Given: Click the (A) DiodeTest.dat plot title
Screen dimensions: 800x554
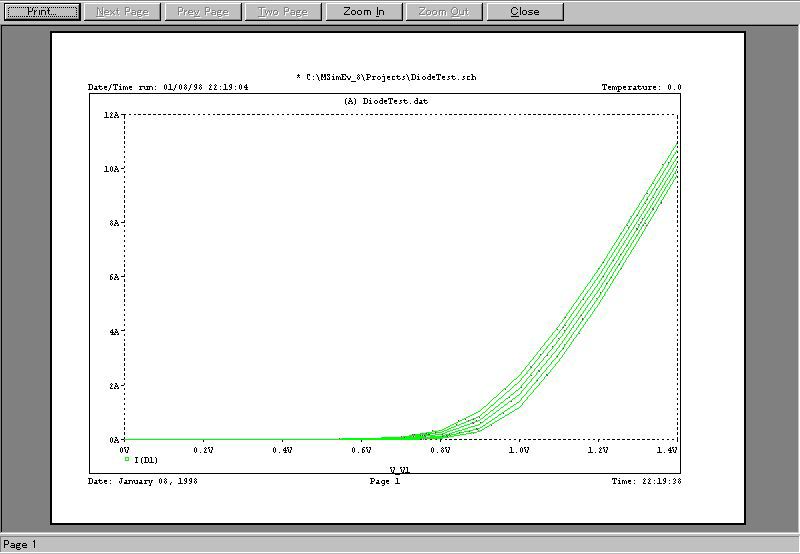Looking at the screenshot, I should (385, 102).
